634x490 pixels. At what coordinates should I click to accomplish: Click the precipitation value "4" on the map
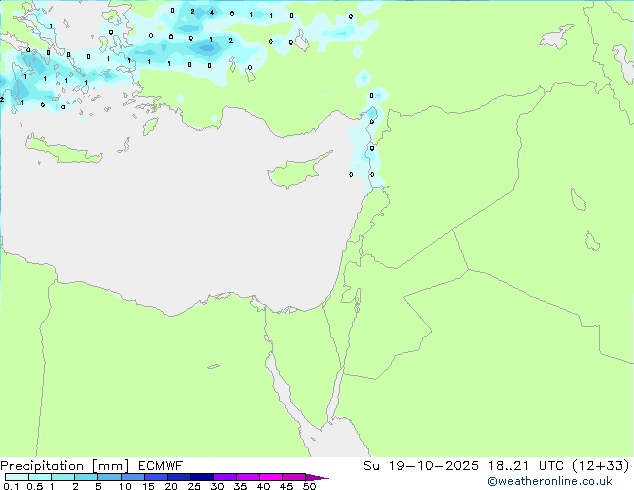211,13
